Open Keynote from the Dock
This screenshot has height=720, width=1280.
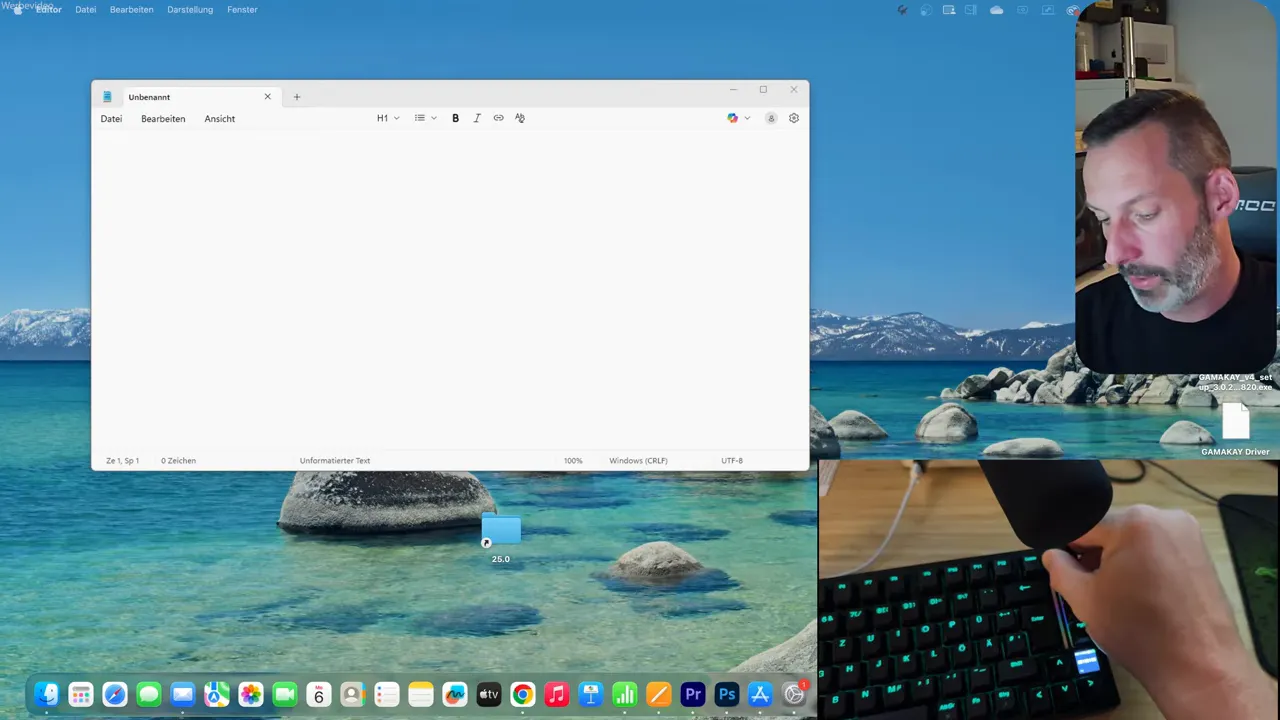click(590, 694)
